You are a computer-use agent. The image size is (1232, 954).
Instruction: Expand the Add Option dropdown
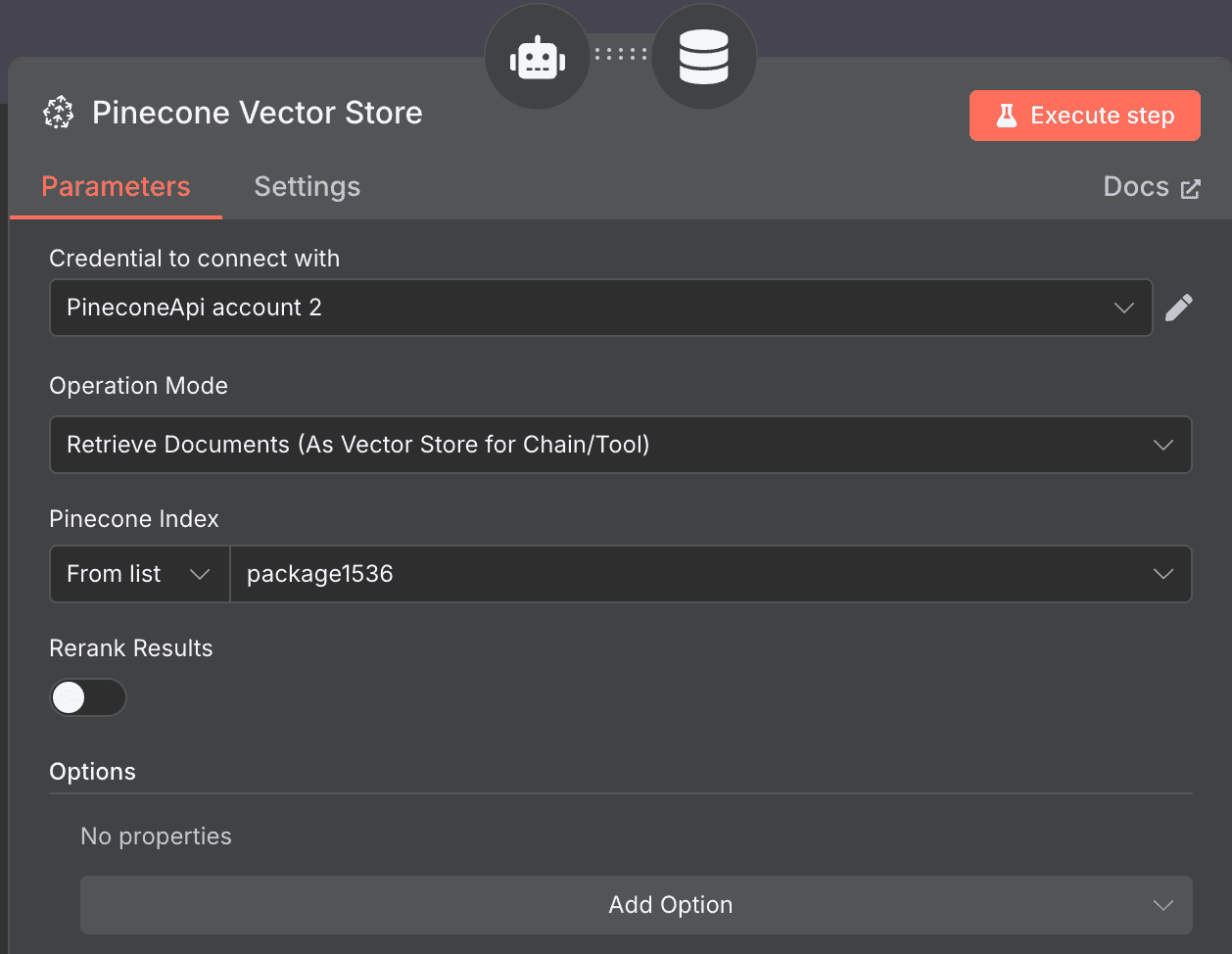point(637,905)
